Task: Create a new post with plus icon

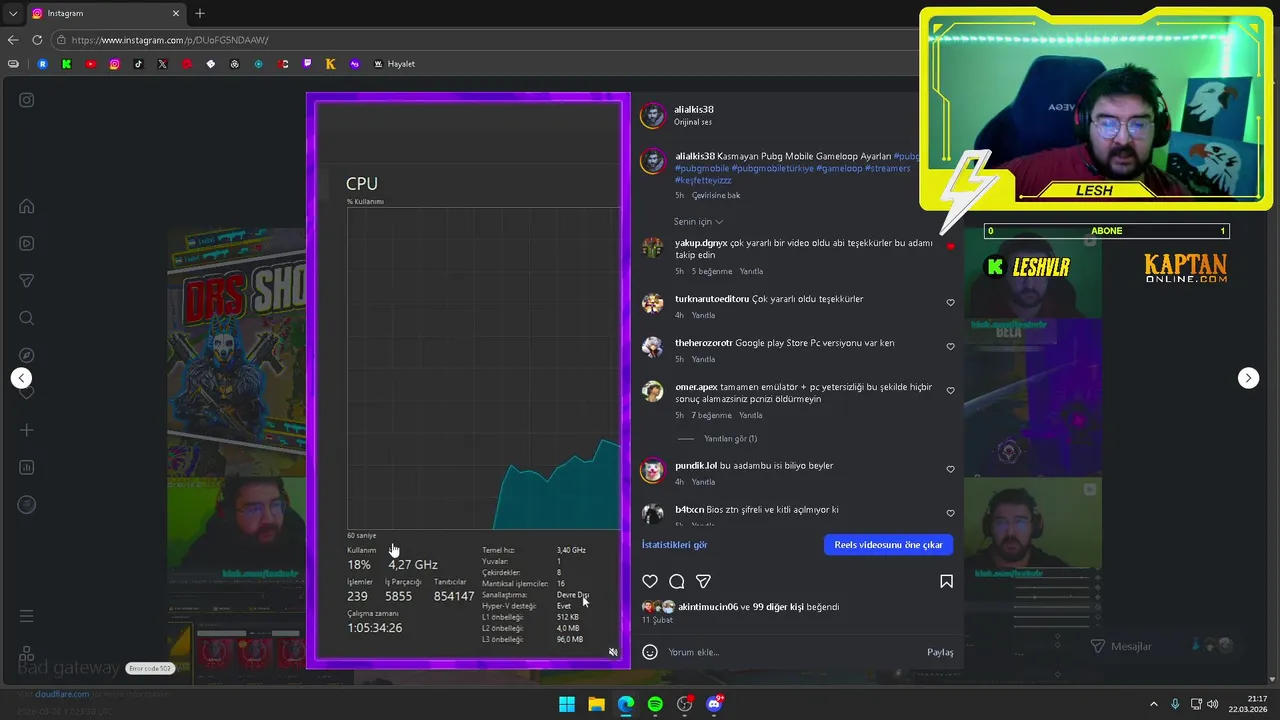Action: click(27, 430)
